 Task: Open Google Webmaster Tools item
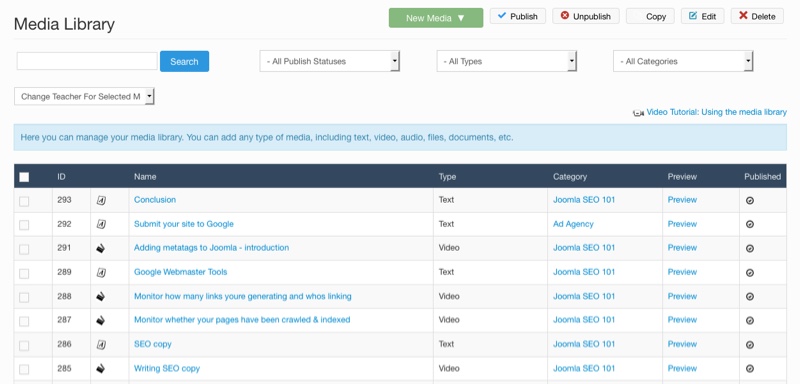181,272
